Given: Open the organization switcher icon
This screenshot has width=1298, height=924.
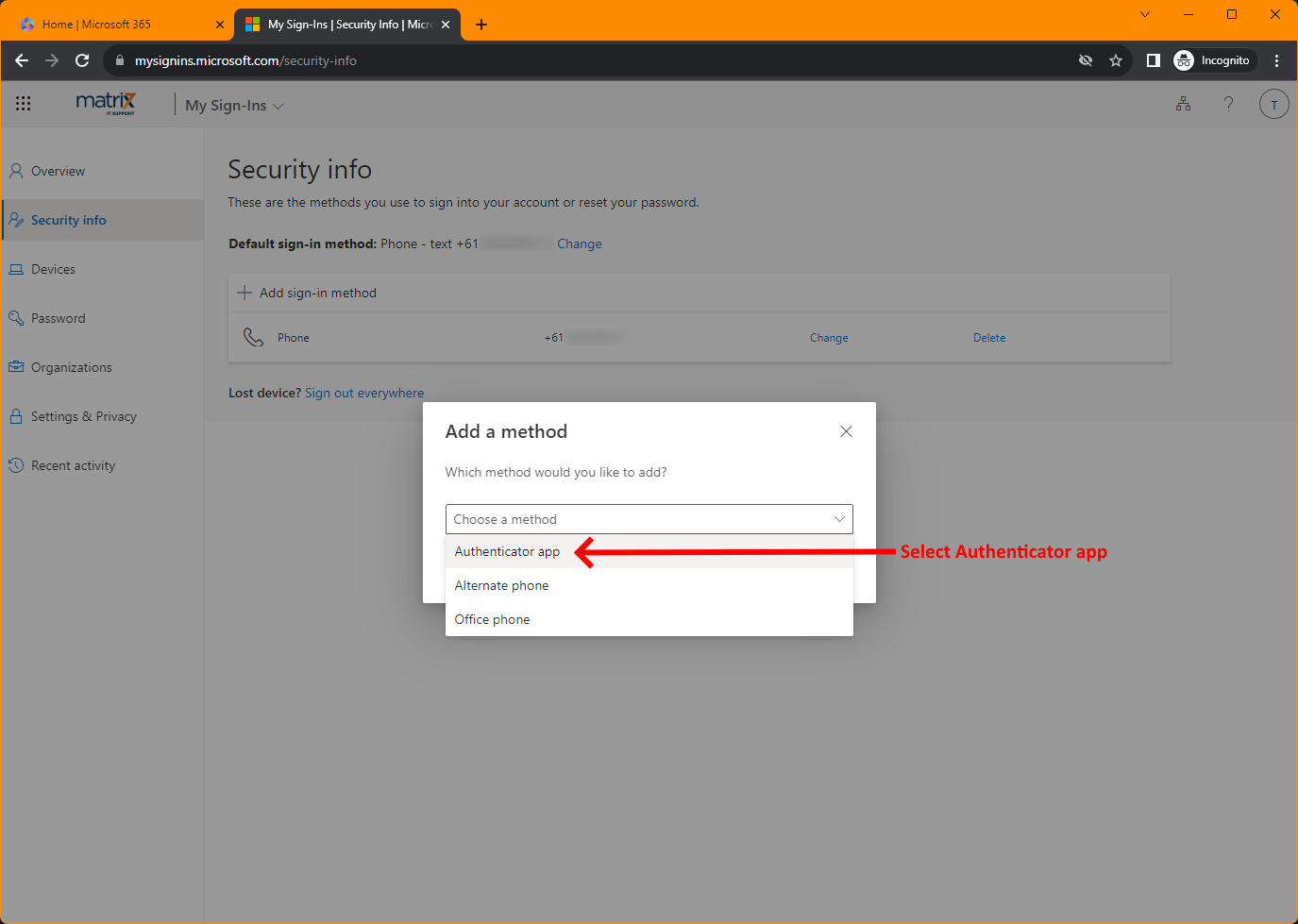Looking at the screenshot, I should pos(1183,104).
